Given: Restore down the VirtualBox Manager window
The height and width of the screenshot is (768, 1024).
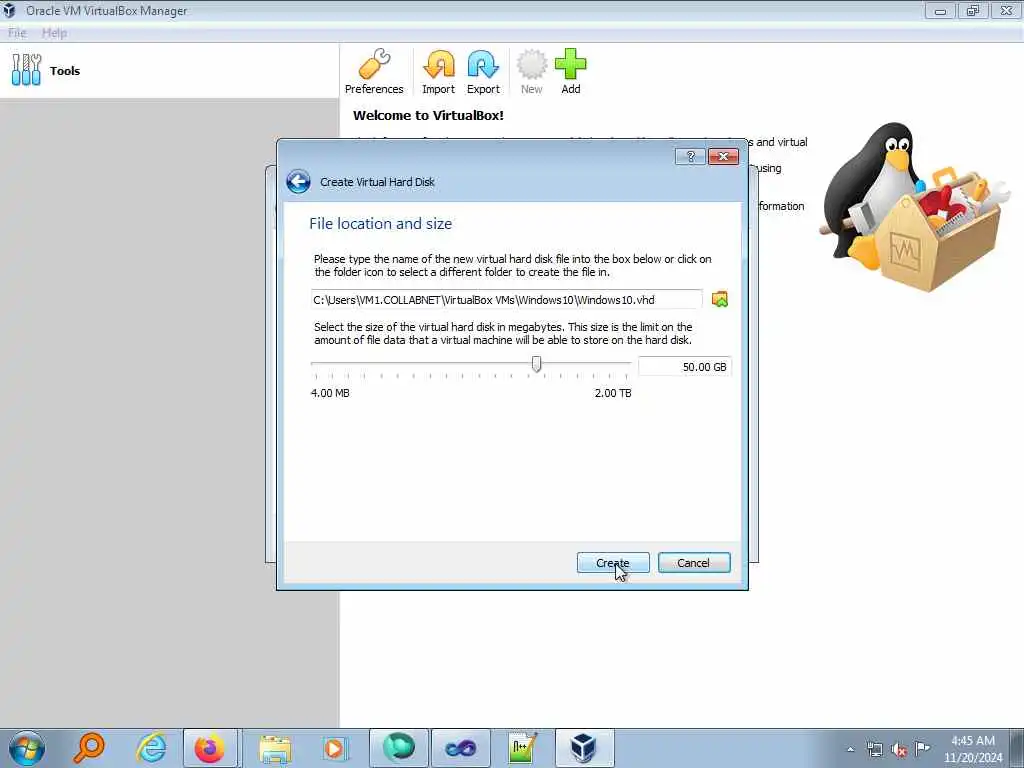Looking at the screenshot, I should click(x=973, y=10).
